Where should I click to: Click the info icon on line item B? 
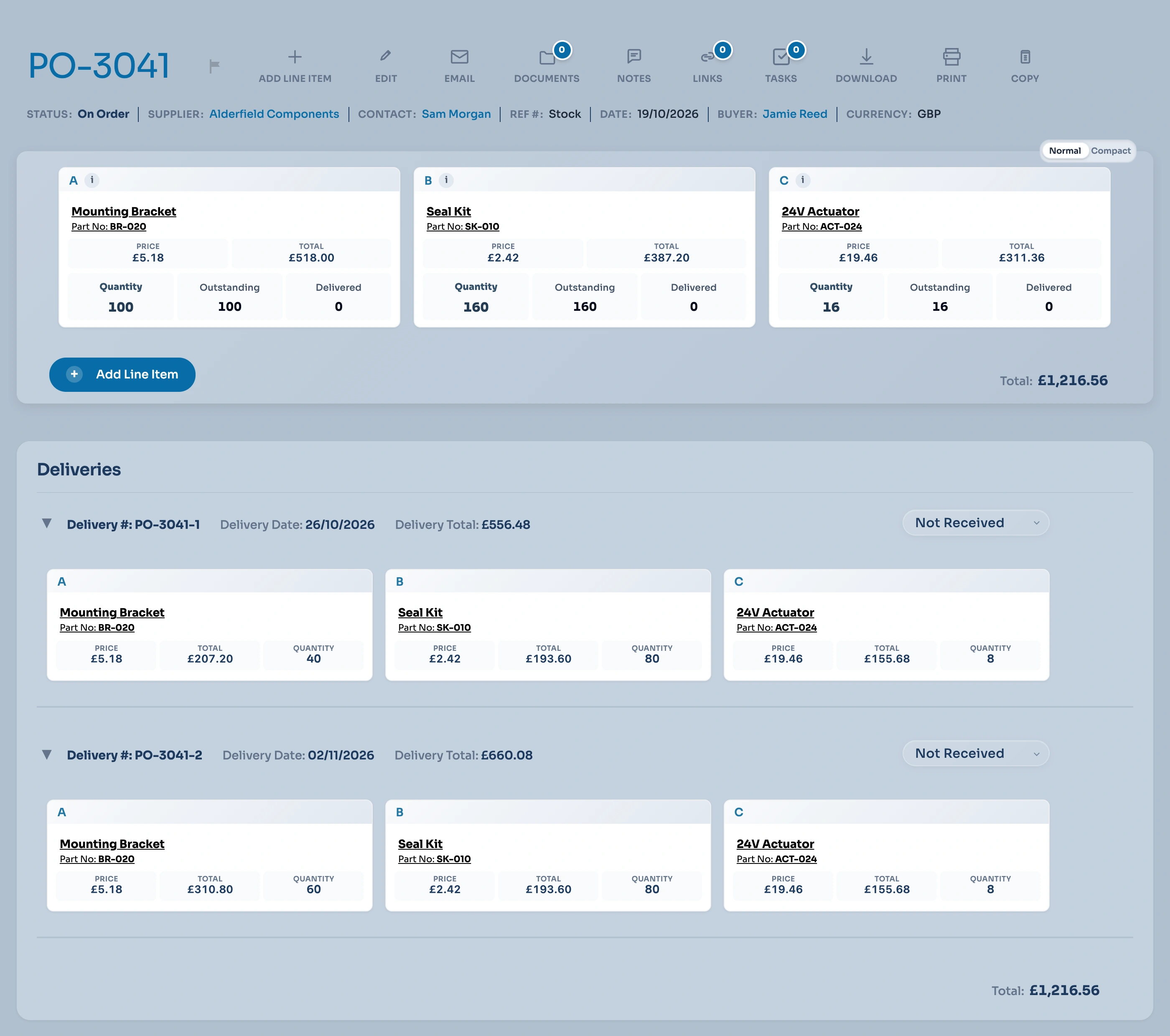pyautogui.click(x=446, y=180)
